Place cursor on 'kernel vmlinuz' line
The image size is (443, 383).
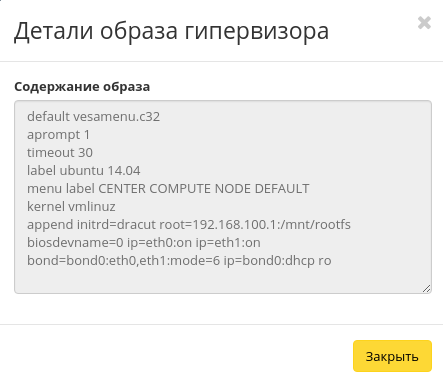(71, 207)
